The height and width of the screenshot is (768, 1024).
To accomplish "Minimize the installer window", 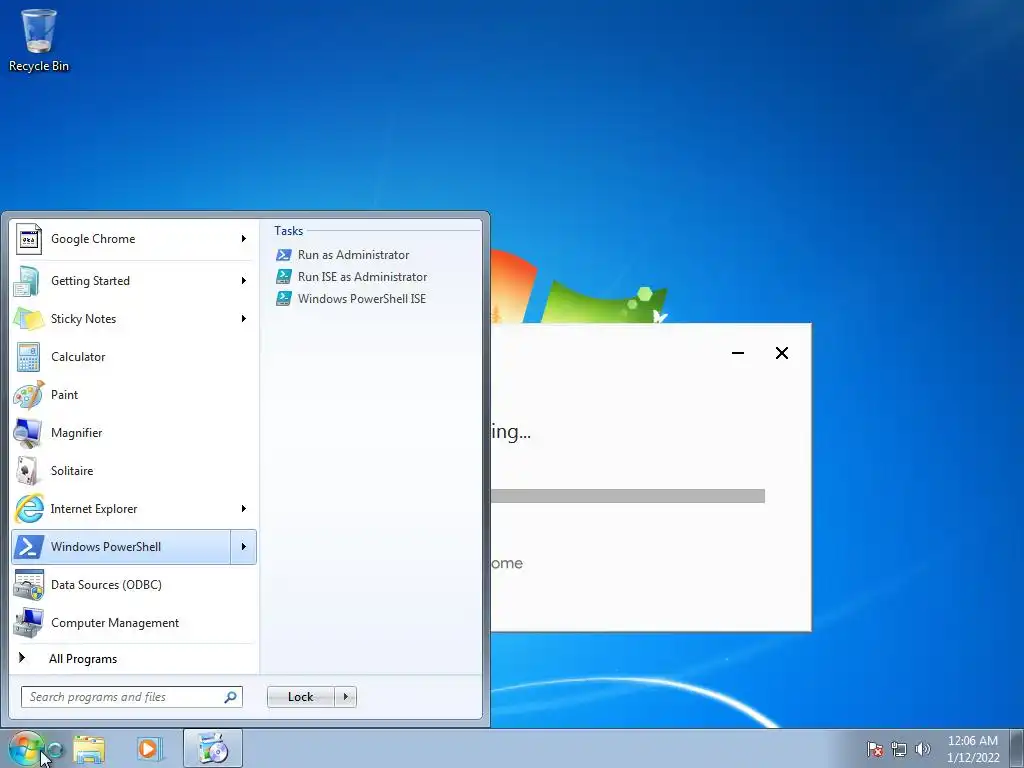I will pos(738,353).
